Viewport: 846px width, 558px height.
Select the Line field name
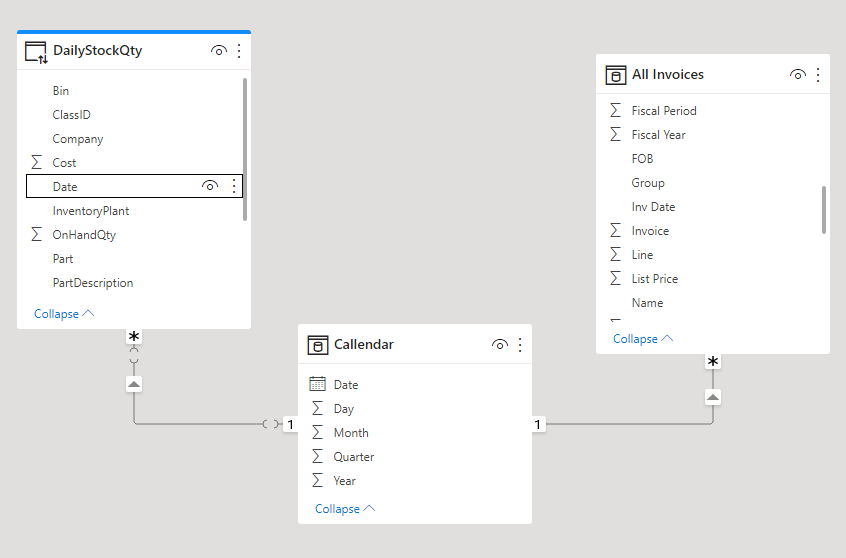click(x=642, y=255)
